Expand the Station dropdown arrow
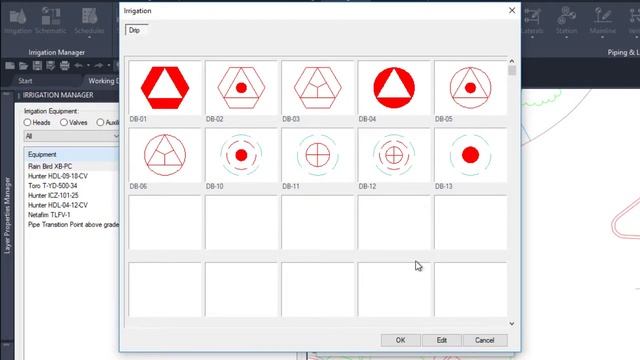The width and height of the screenshot is (640, 360). coord(567,38)
